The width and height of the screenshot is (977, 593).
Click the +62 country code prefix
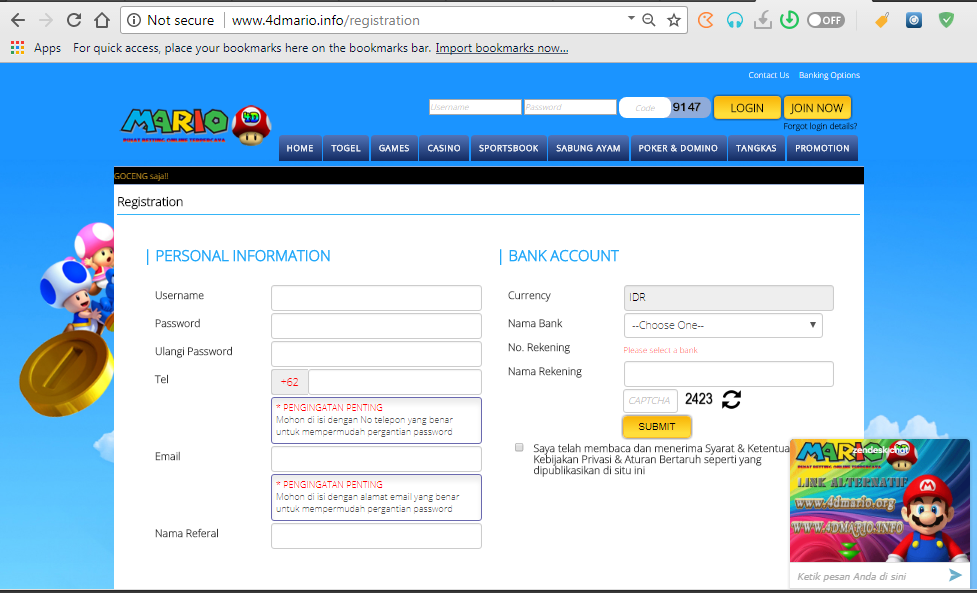pyautogui.click(x=290, y=382)
